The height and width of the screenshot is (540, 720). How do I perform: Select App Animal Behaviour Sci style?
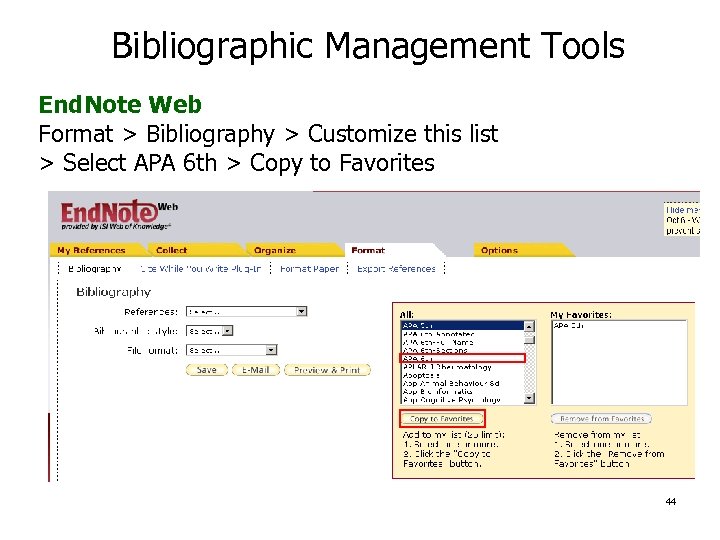[462, 383]
